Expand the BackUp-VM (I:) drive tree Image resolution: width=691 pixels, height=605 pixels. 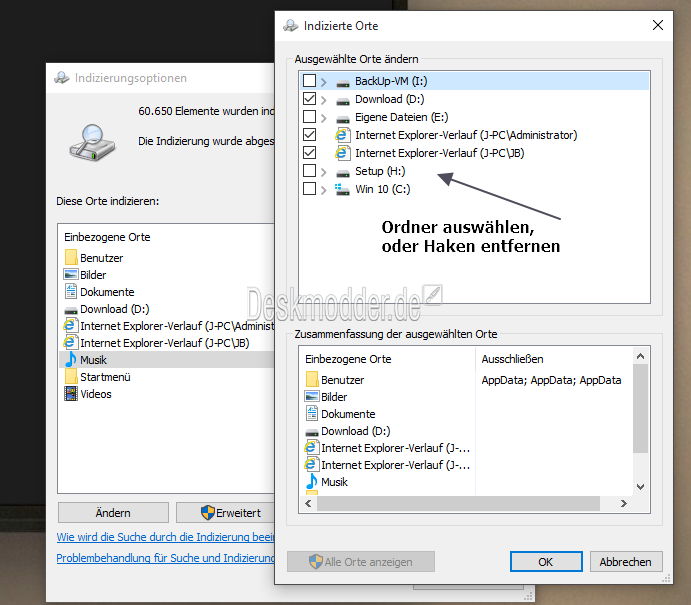(324, 82)
